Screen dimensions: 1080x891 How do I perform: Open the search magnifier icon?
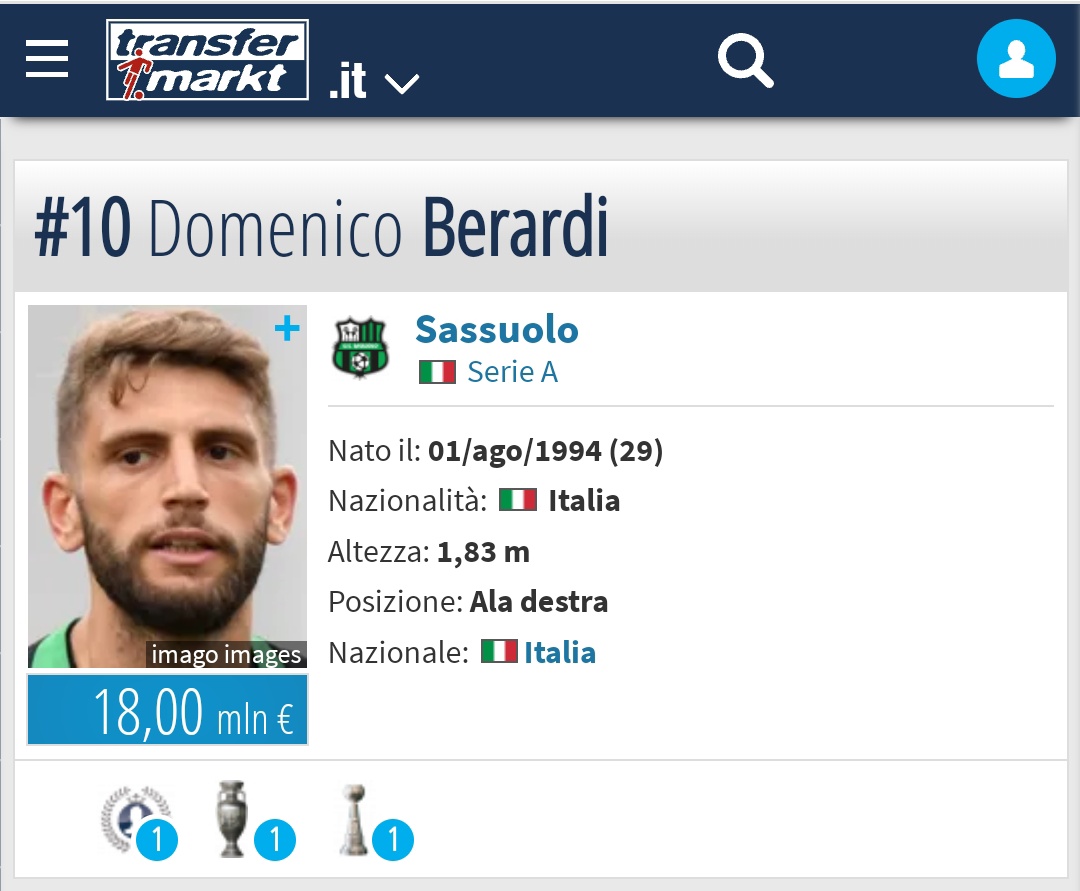coord(745,61)
